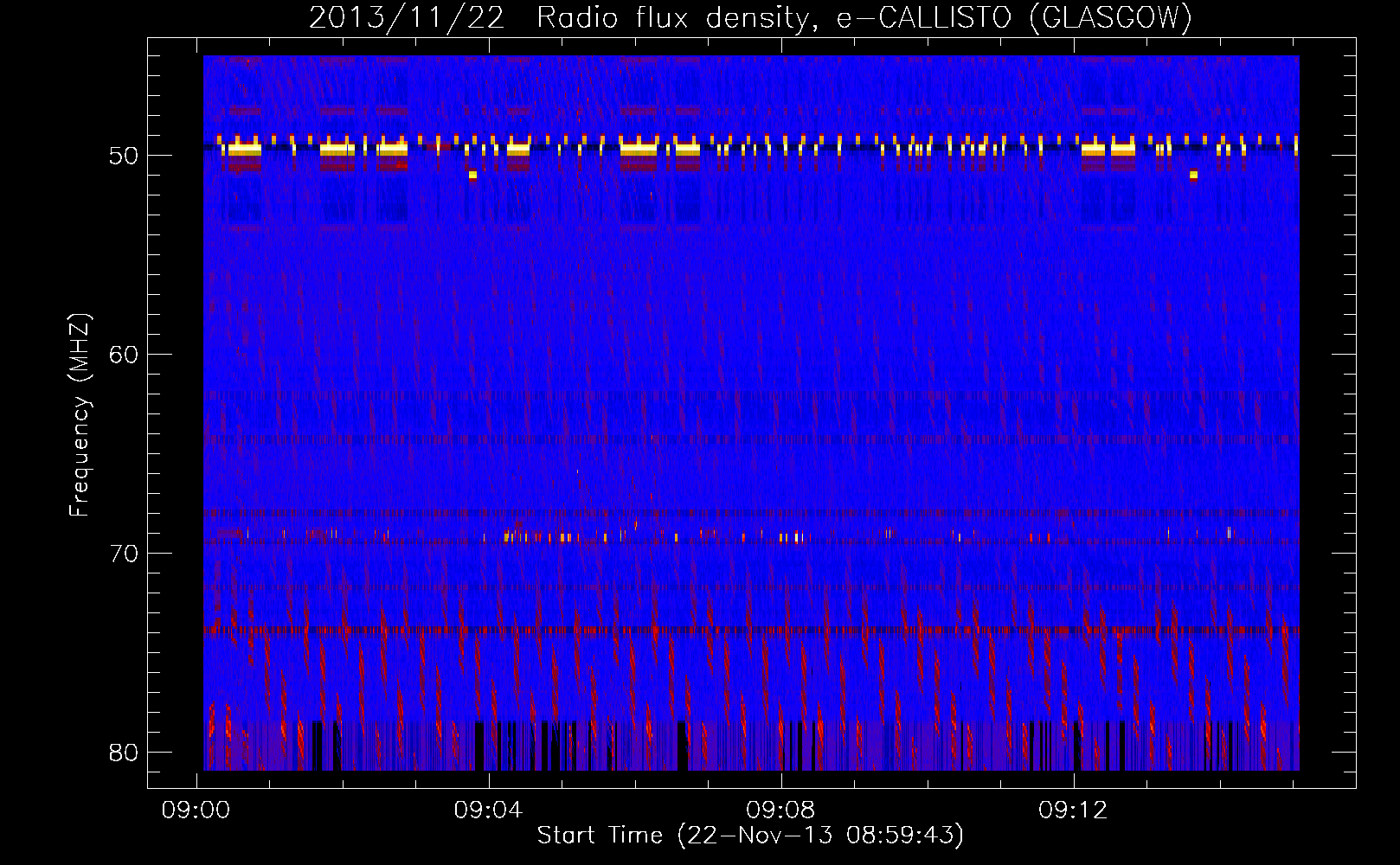Click the "Start Time (22-Nov-13 08:59:43)" axis label
Screen dimensions: 1400x865
[x=751, y=836]
